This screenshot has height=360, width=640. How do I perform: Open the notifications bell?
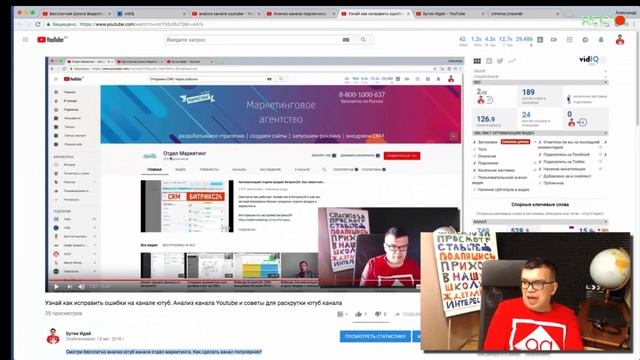[x=601, y=40]
